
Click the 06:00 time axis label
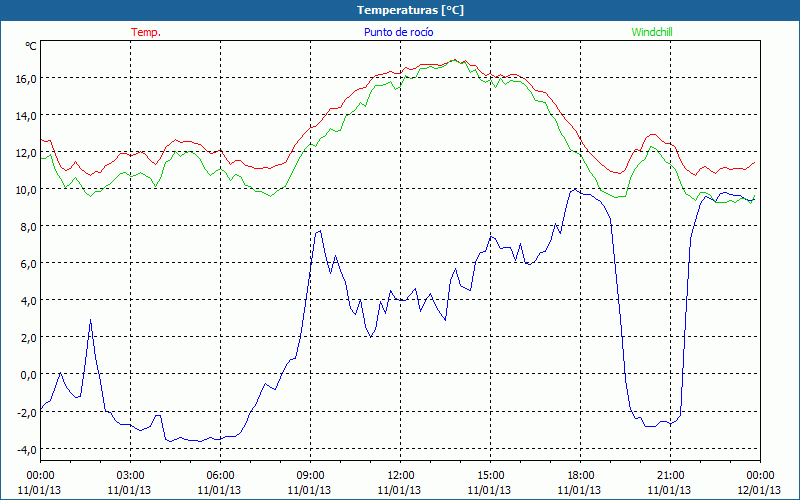pos(220,476)
